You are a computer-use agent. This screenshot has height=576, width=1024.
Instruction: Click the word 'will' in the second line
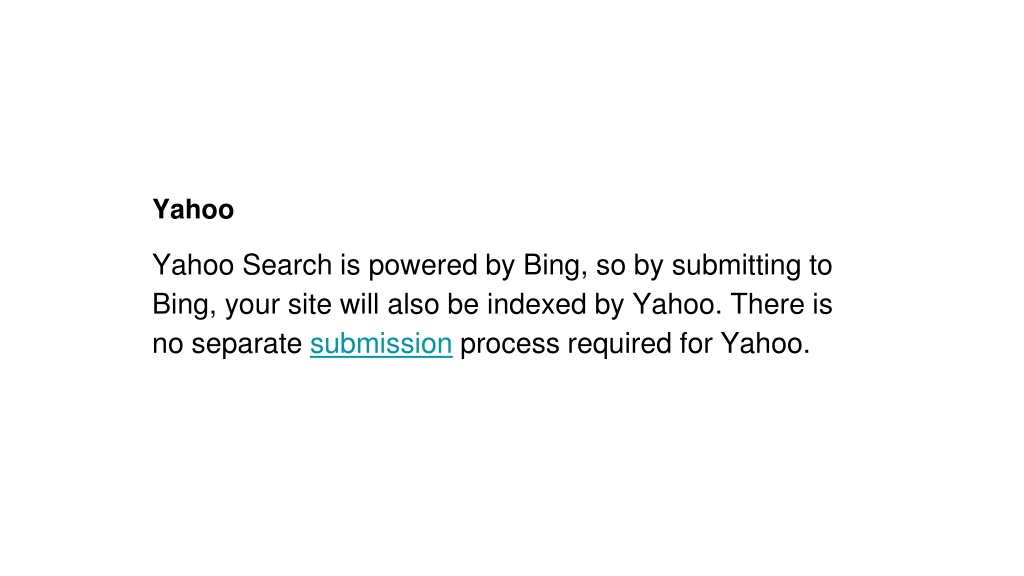[359, 304]
